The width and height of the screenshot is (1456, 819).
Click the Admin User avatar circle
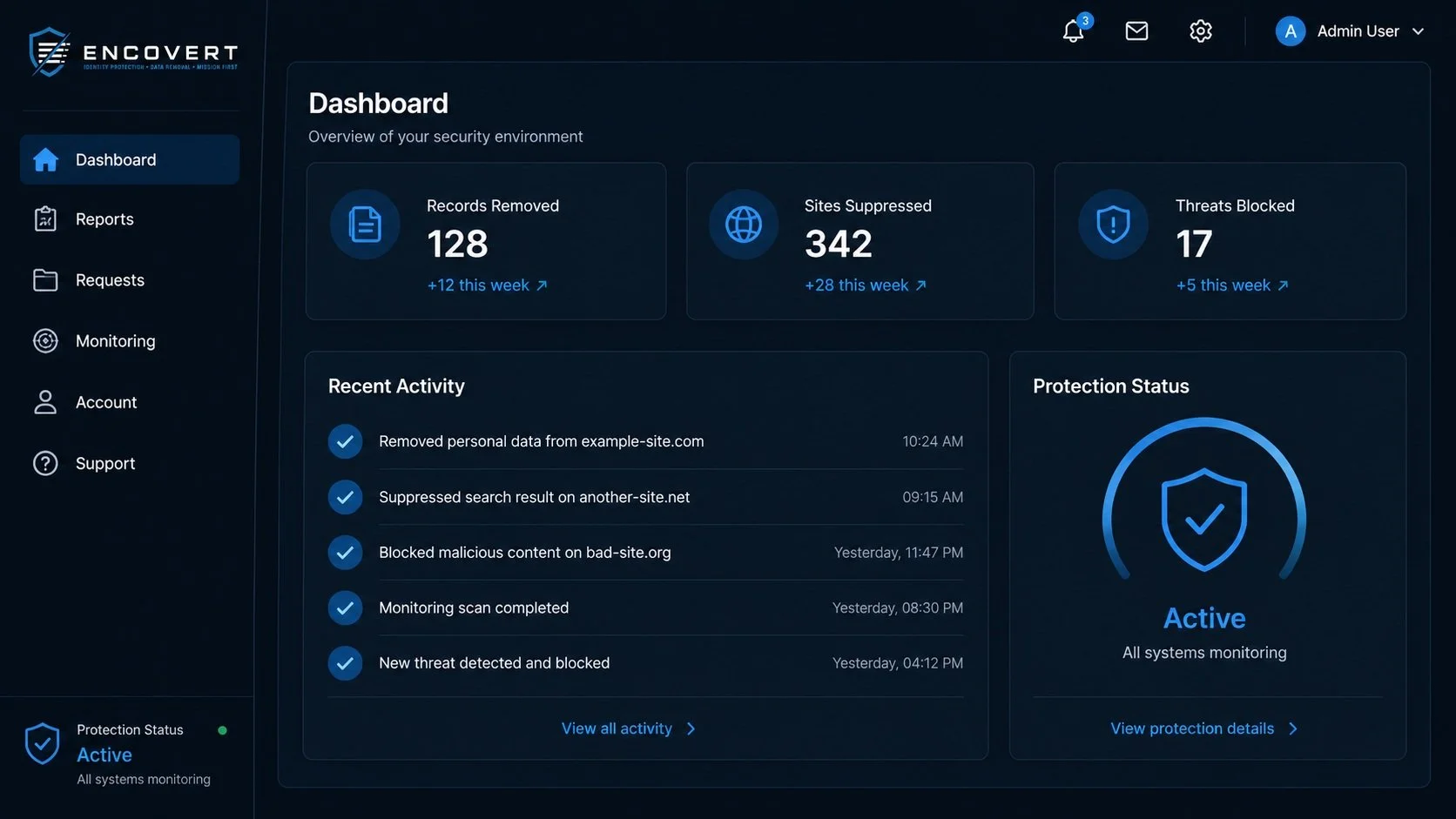click(1290, 31)
